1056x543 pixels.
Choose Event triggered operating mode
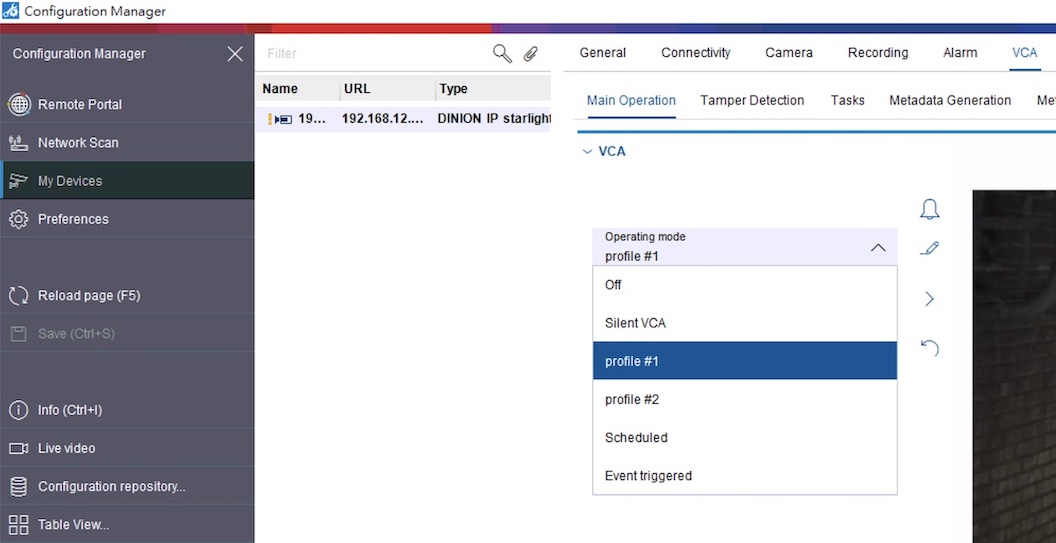(x=744, y=476)
